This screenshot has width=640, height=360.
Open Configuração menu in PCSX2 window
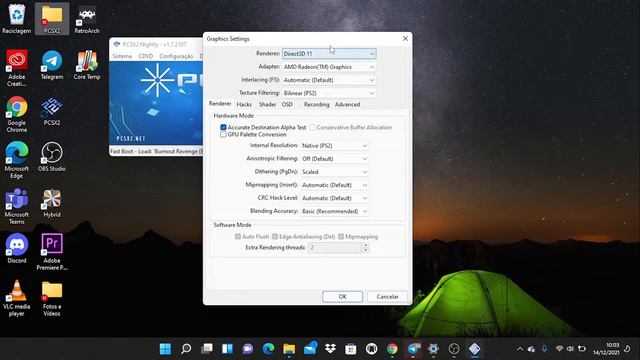pos(176,56)
